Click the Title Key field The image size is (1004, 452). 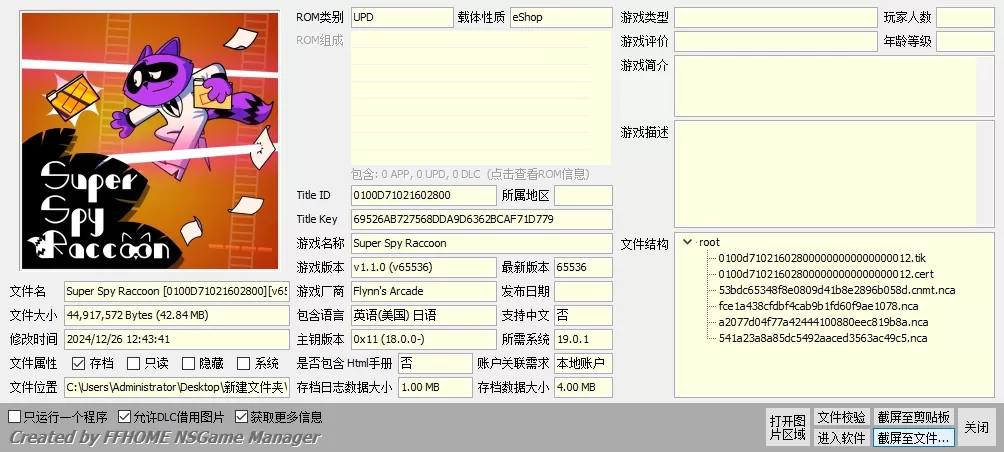(x=481, y=219)
